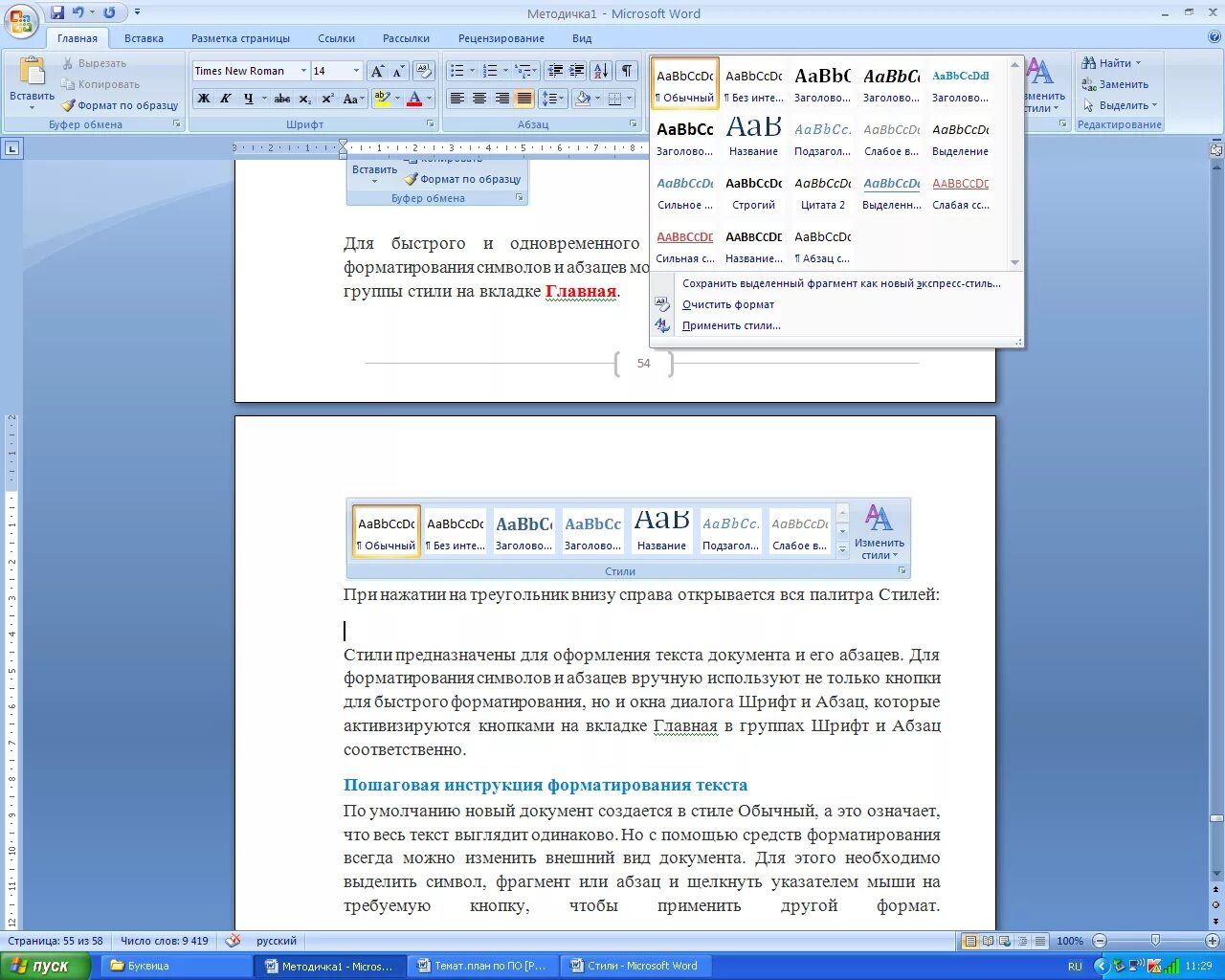Click the Office button

click(21, 21)
